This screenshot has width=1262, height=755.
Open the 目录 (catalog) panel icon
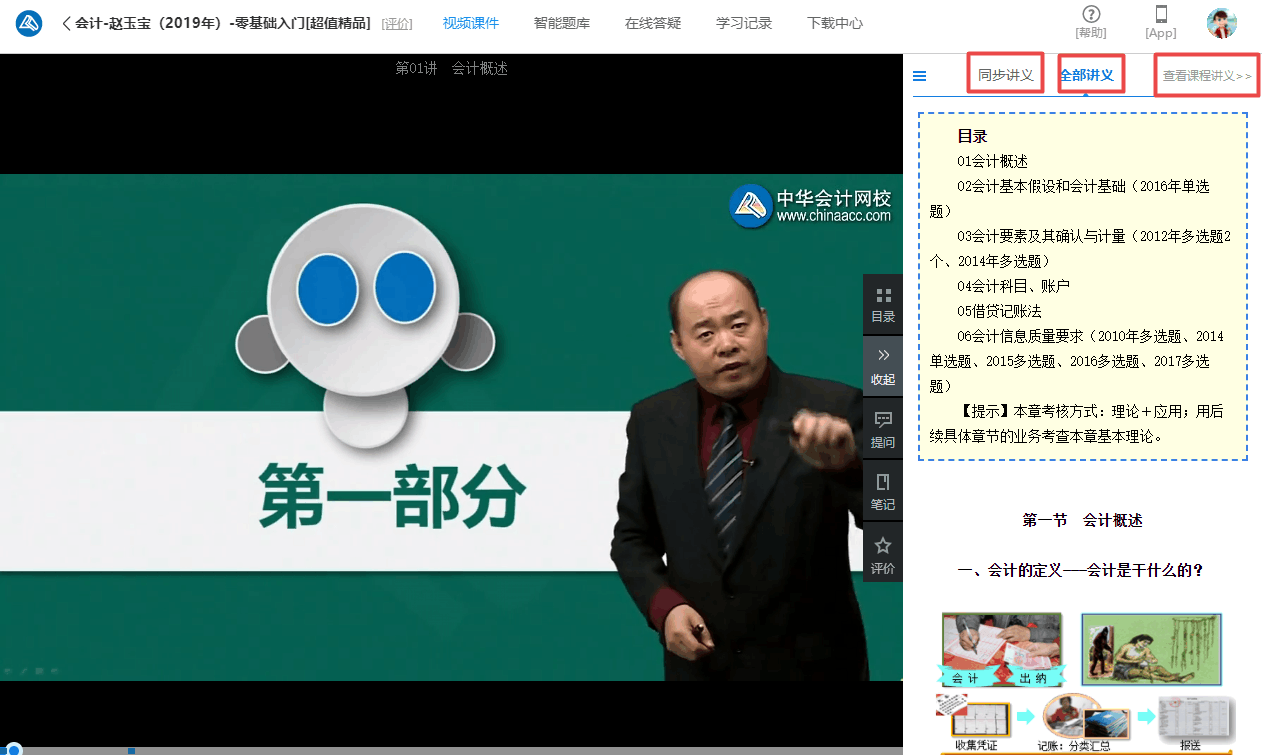[882, 305]
